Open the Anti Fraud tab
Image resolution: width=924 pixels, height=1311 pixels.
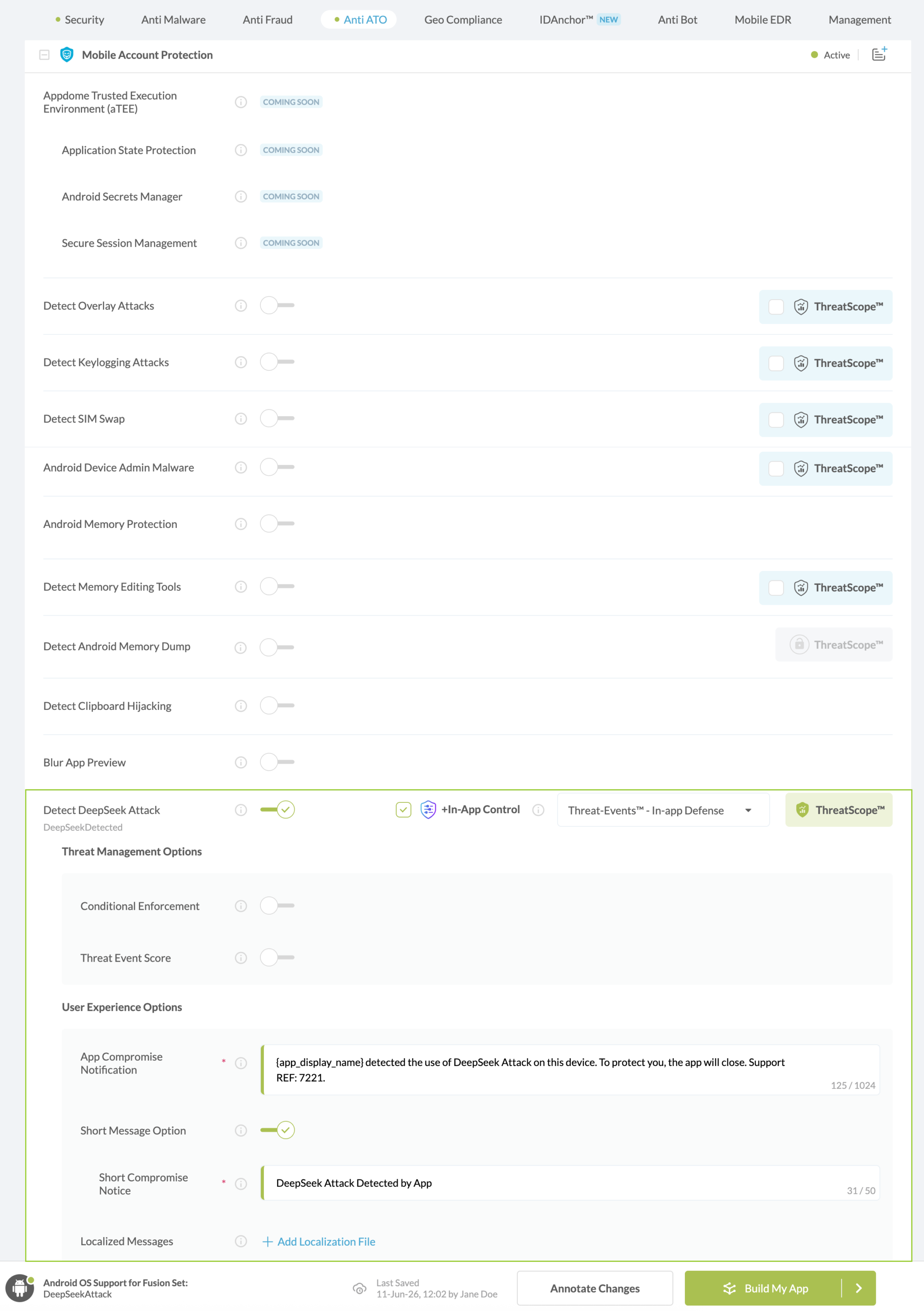[x=268, y=19]
